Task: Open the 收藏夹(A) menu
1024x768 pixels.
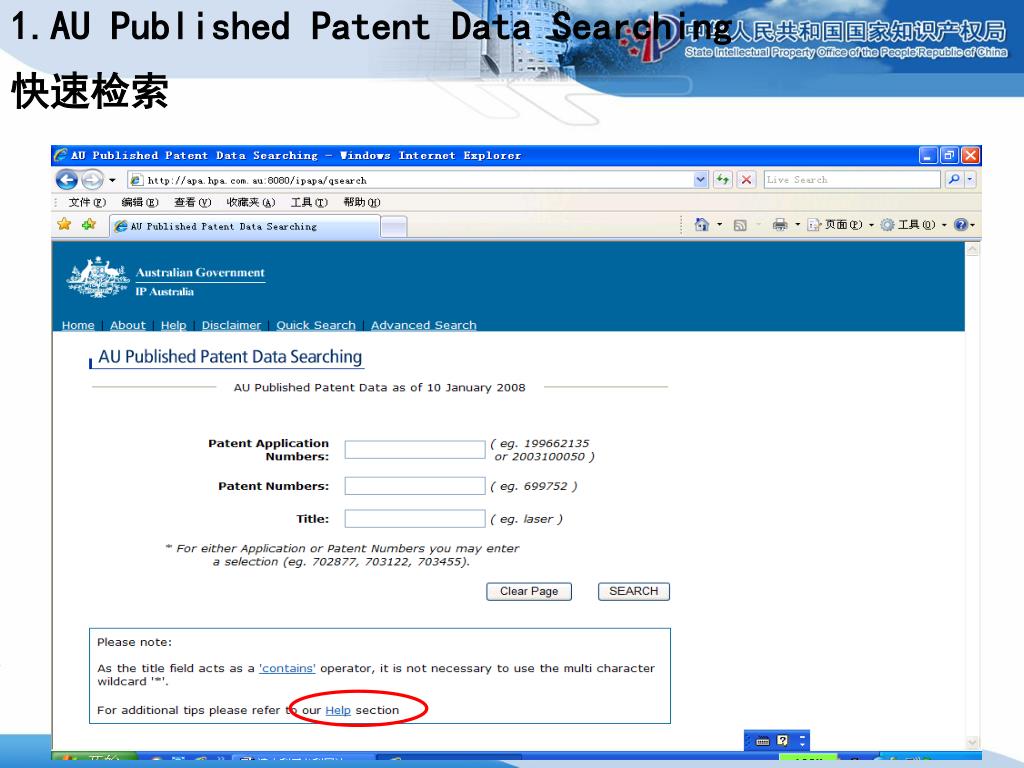Action: click(x=251, y=202)
